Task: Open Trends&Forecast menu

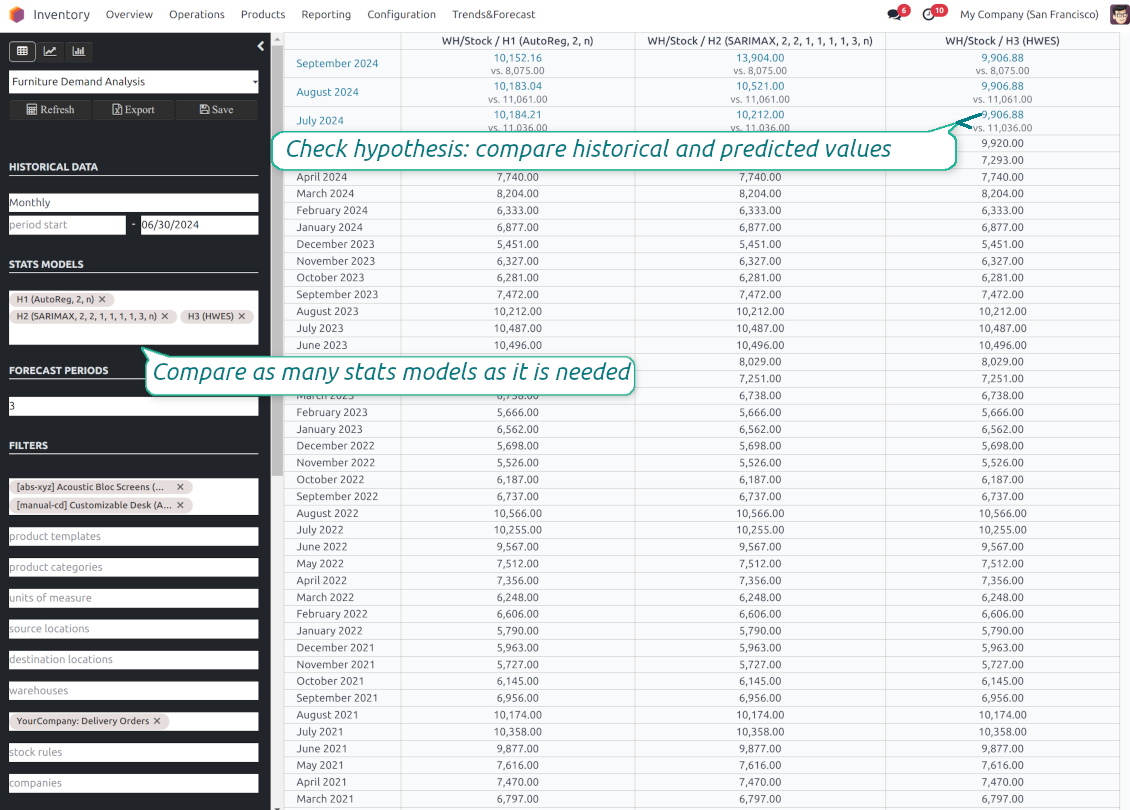Action: point(494,14)
